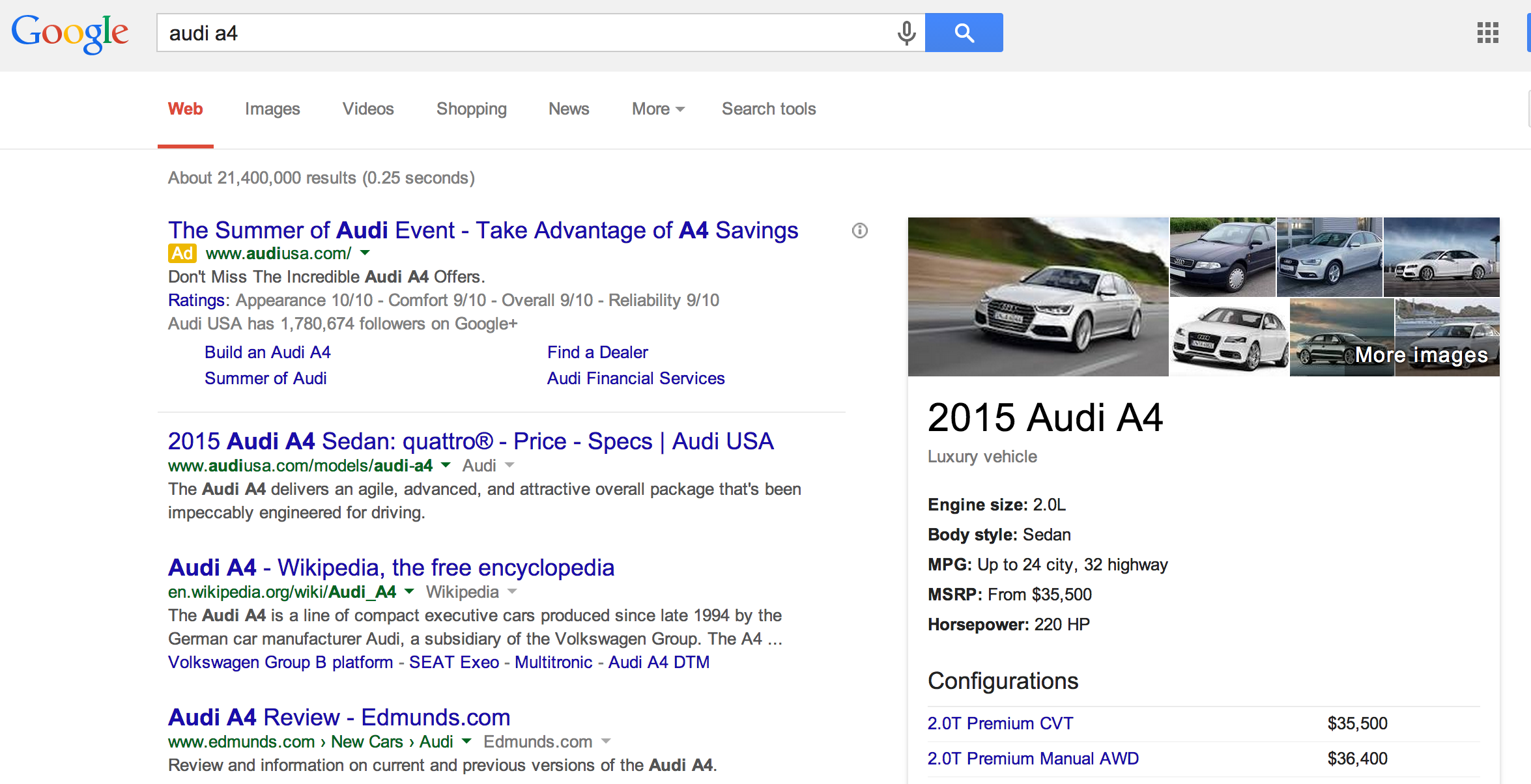Open Audi A4 Review Edmunds.com result

339,718
